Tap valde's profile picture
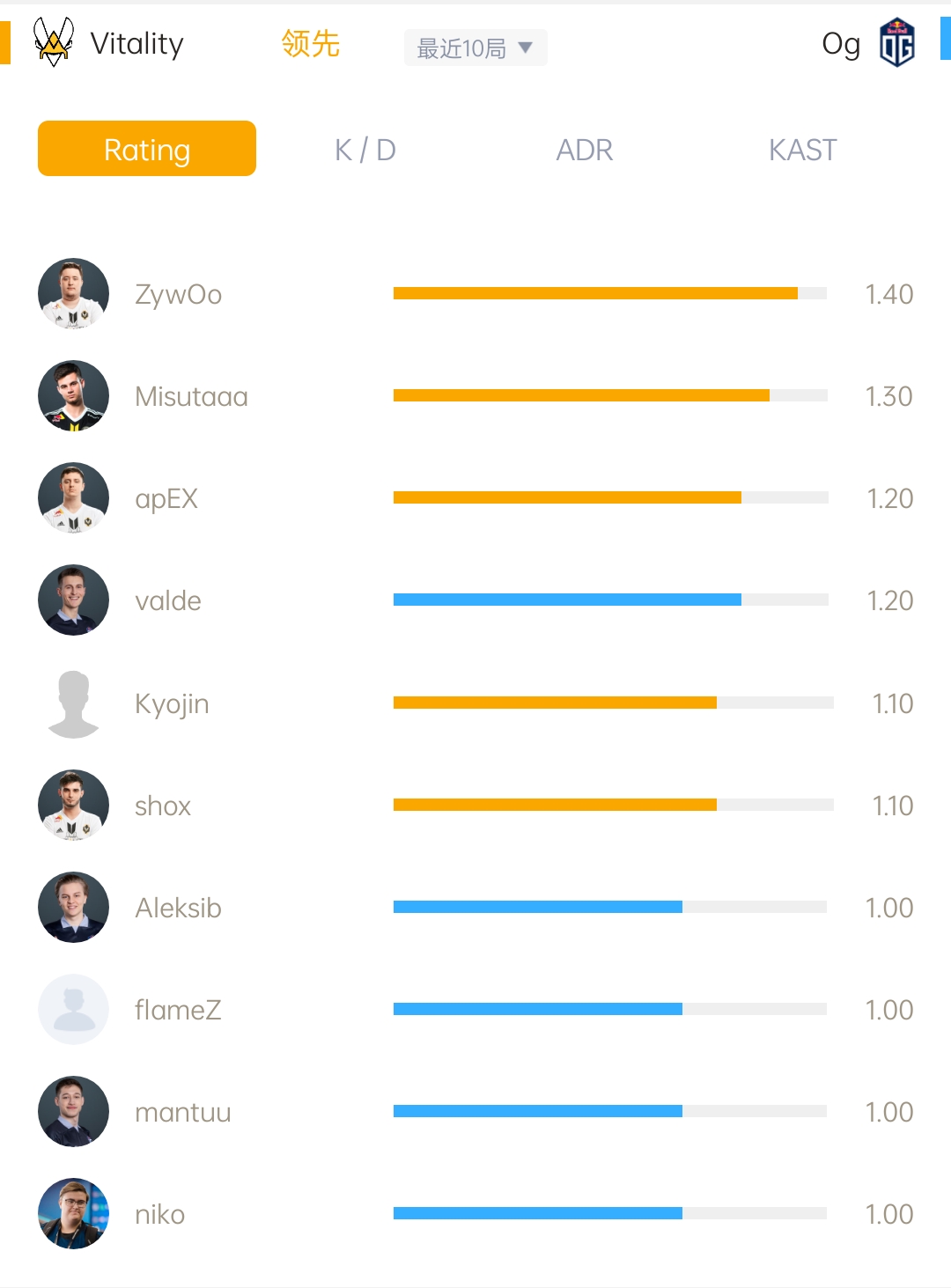The width and height of the screenshot is (951, 1288). pyautogui.click(x=74, y=600)
